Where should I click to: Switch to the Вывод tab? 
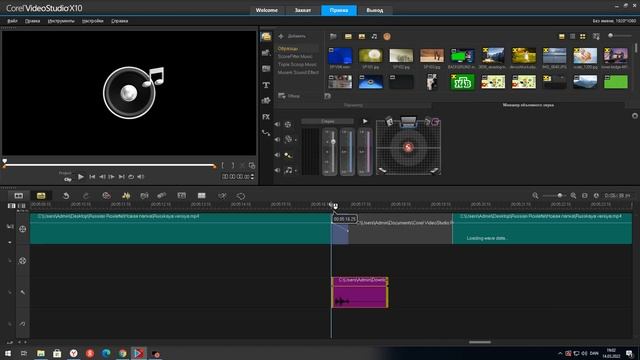click(x=375, y=10)
